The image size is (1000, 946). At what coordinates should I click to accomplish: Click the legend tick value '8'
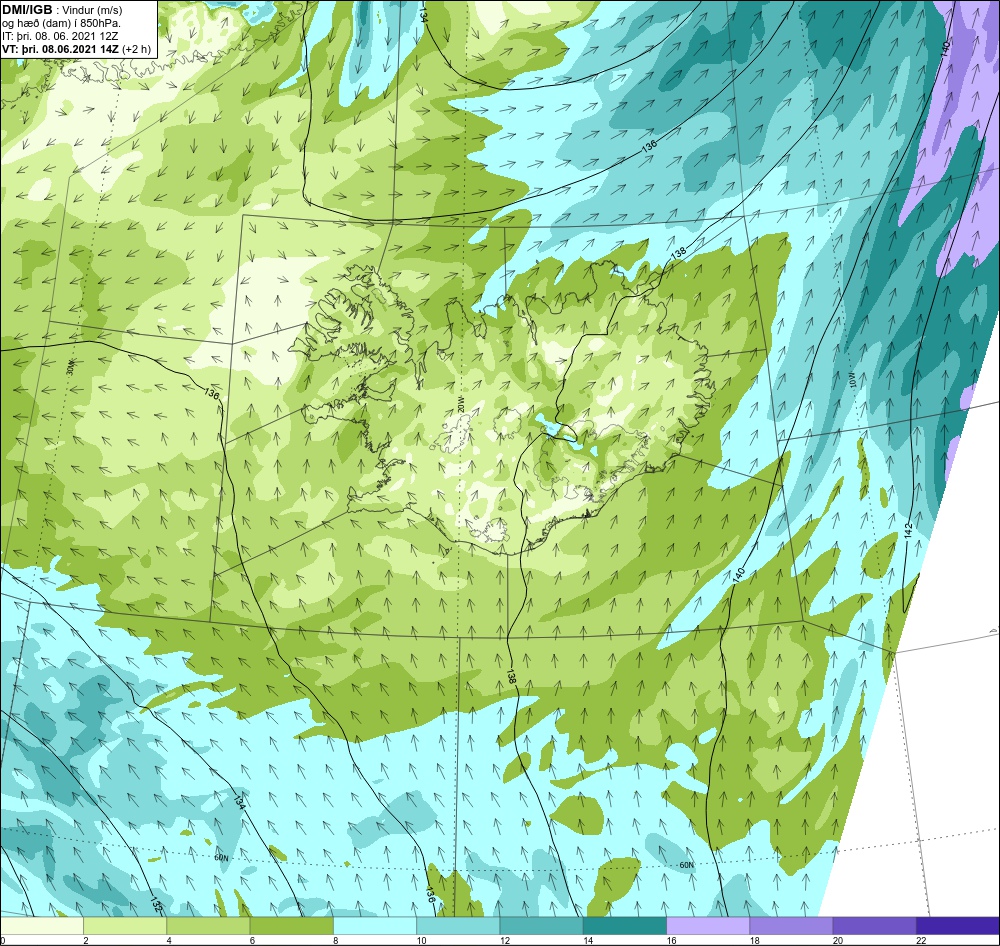(335, 940)
